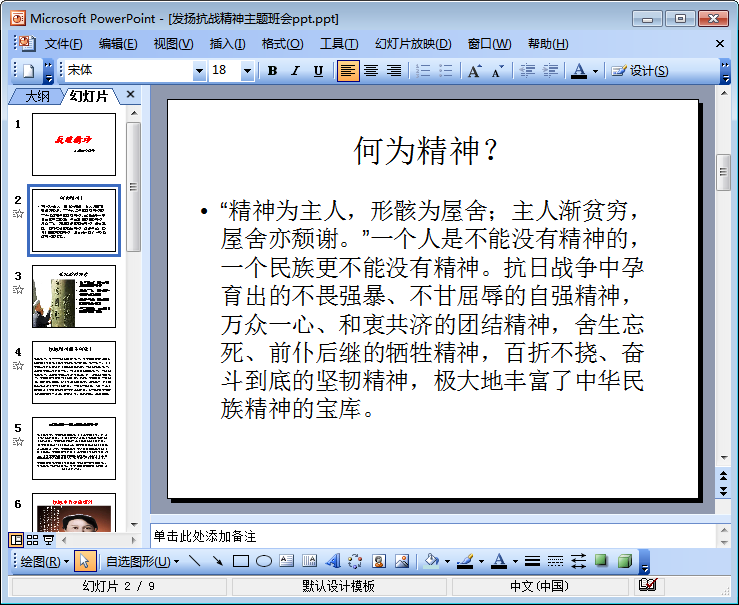The image size is (739, 605).
Task: Open the 设计(S) design pane
Action: (640, 71)
